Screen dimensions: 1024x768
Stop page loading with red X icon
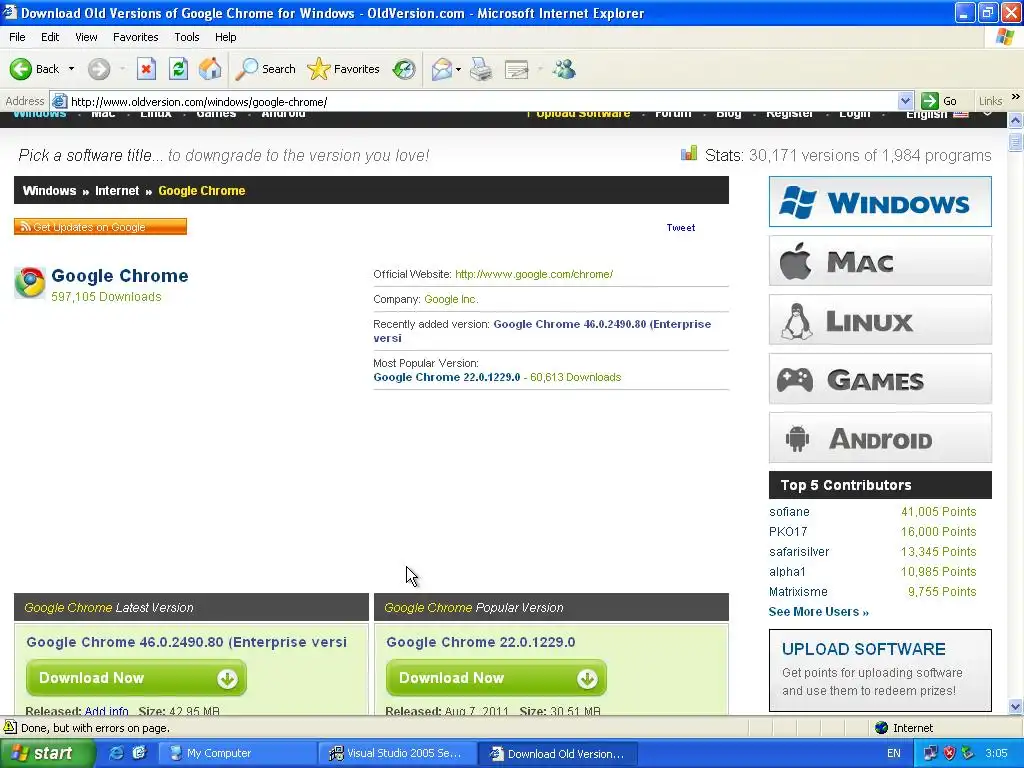[x=146, y=69]
